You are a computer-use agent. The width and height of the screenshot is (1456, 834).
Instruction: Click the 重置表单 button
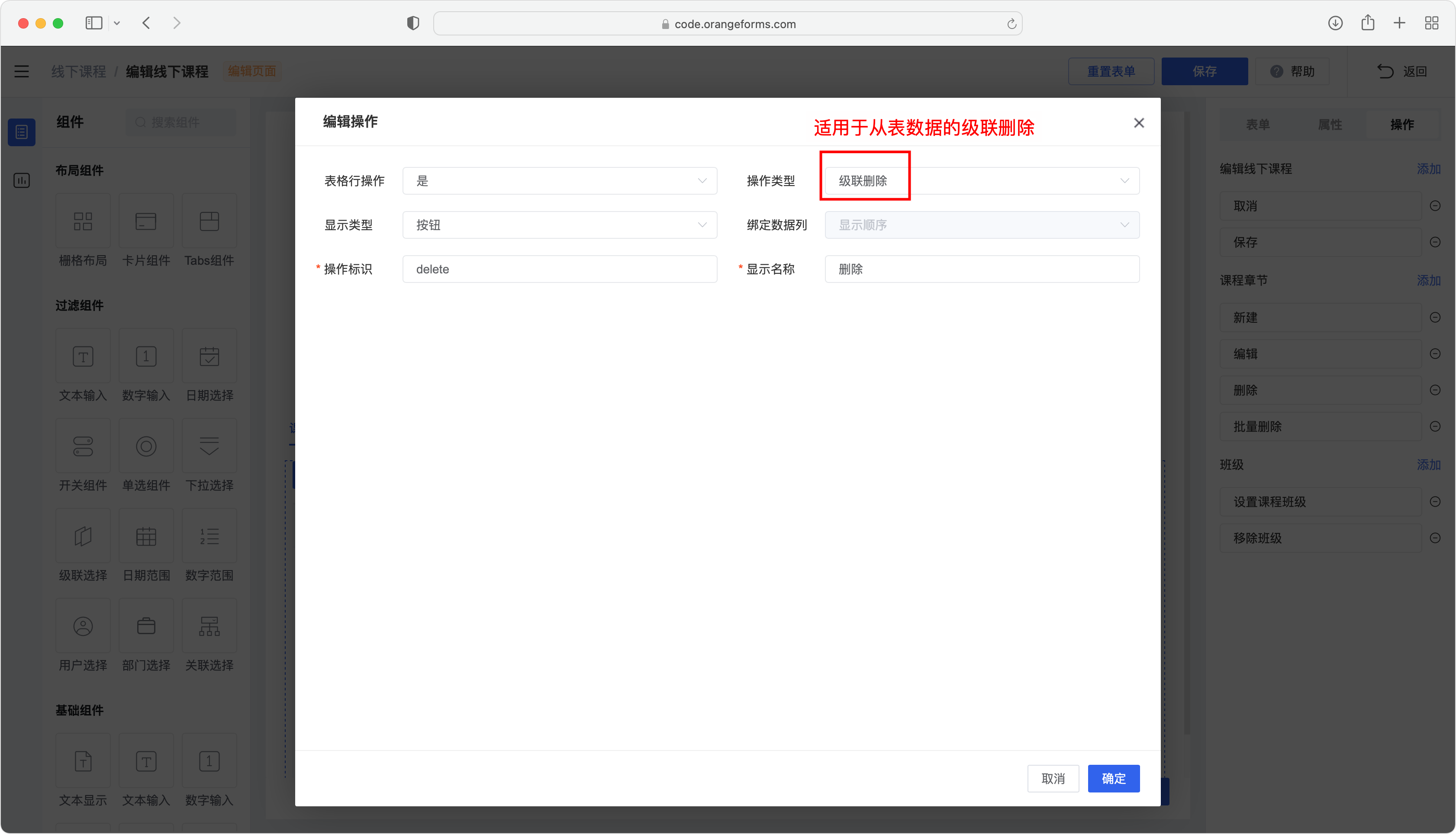[x=1111, y=72]
